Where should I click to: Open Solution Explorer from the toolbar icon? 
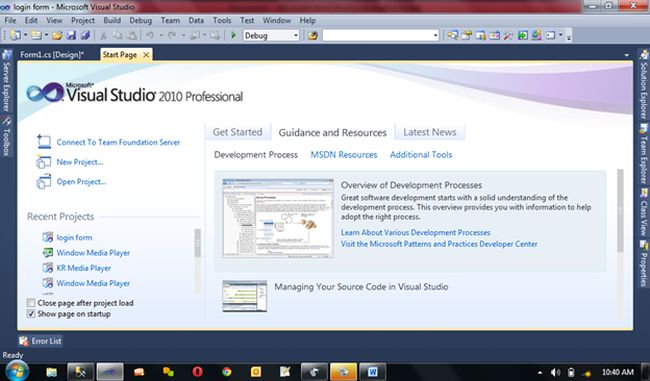(452, 36)
